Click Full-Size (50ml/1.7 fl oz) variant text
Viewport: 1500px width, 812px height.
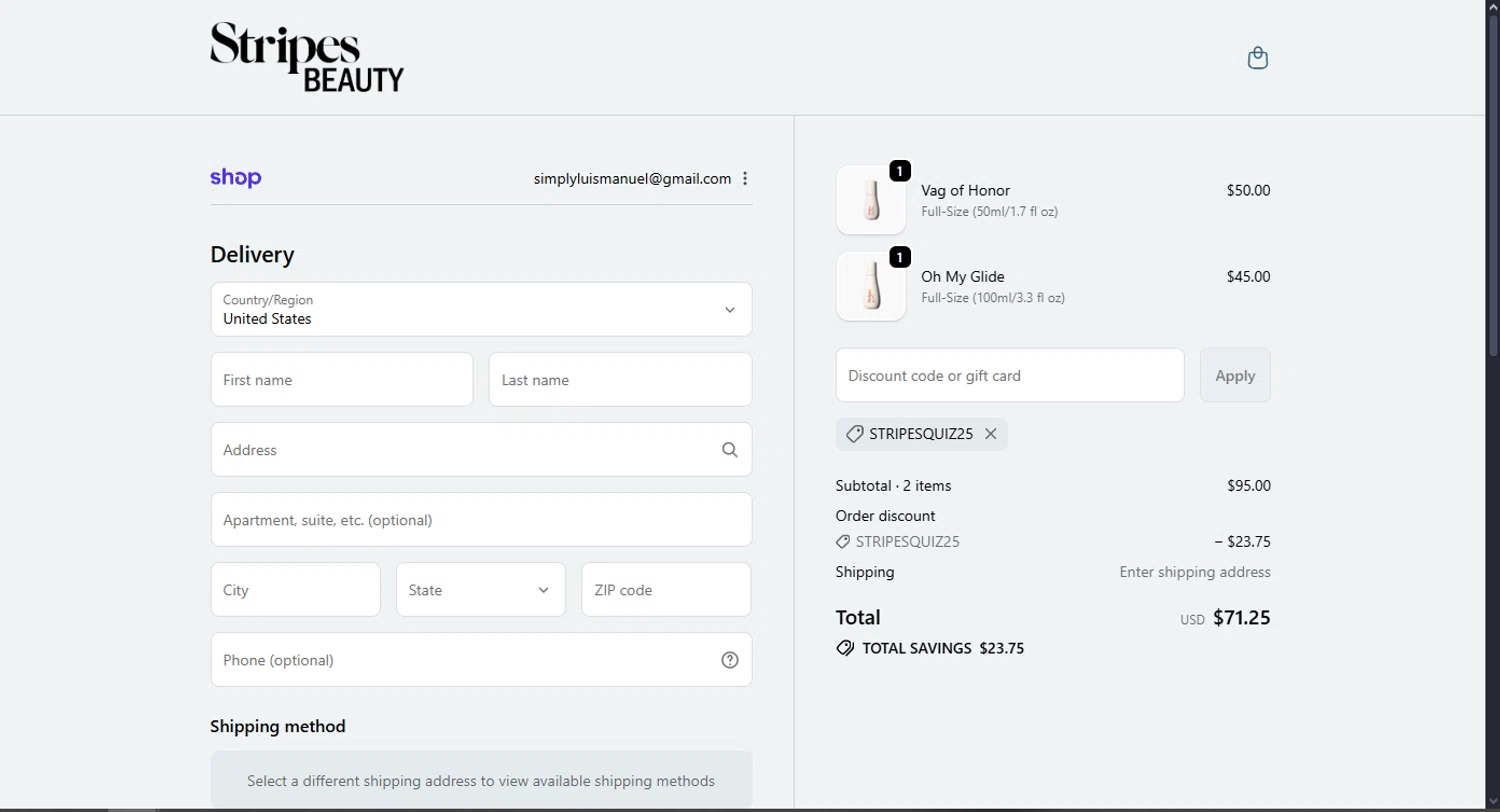tap(989, 212)
